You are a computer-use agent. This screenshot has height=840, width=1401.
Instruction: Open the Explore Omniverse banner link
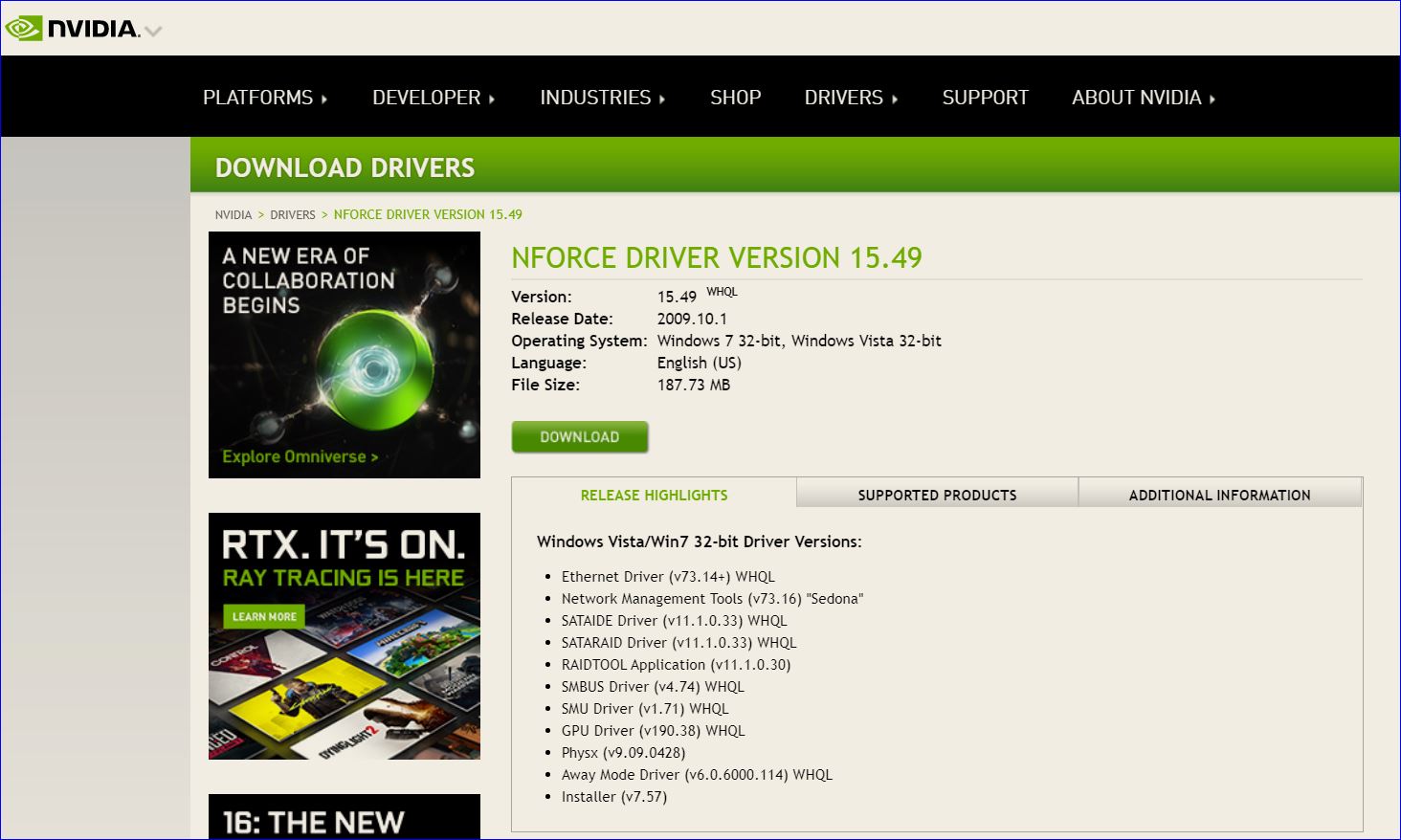tap(300, 456)
